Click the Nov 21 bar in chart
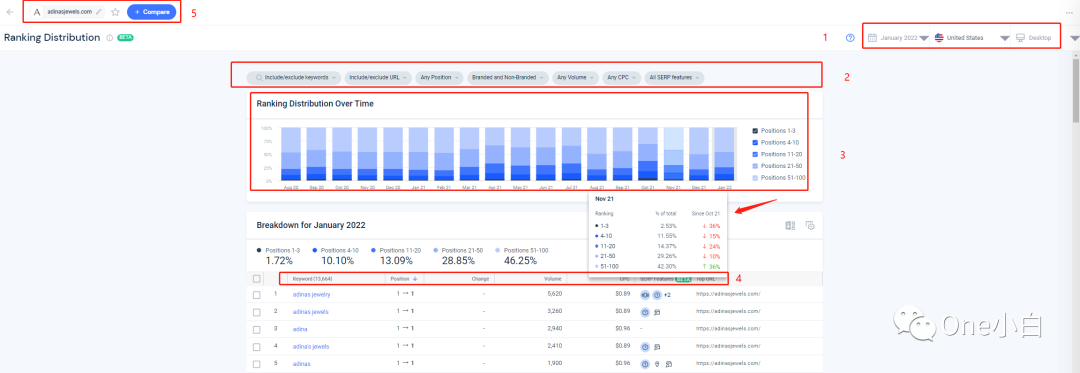1080x373 pixels. click(x=674, y=154)
